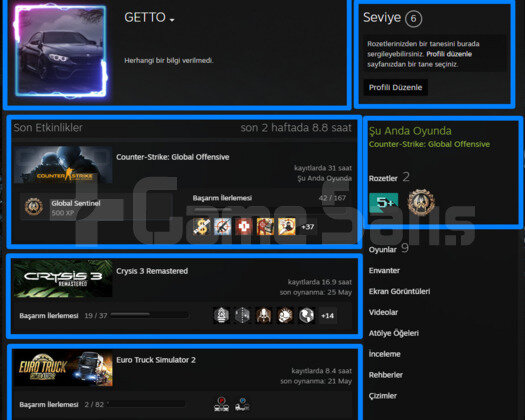This screenshot has width=525, height=420.
Task: Click the '42 / 167' achievement count
Action: (x=332, y=198)
